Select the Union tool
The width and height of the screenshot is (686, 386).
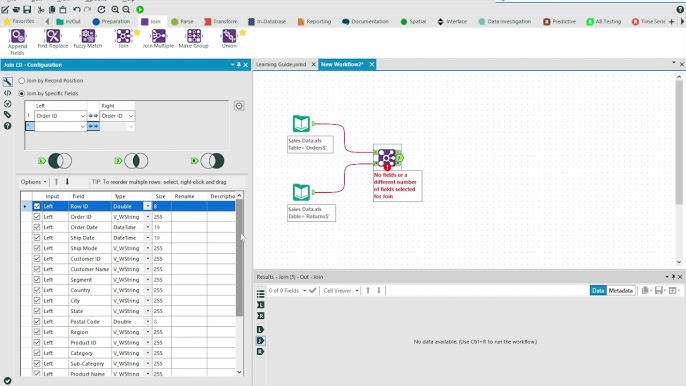229,39
